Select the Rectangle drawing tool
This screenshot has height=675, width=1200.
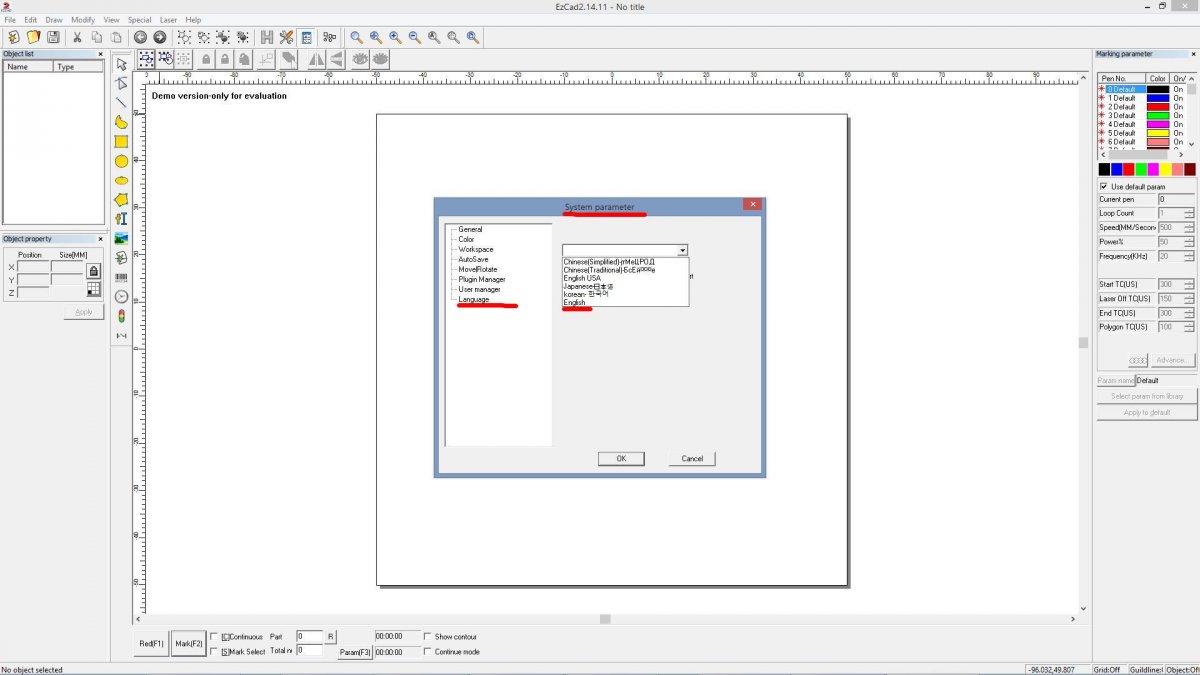click(x=122, y=142)
